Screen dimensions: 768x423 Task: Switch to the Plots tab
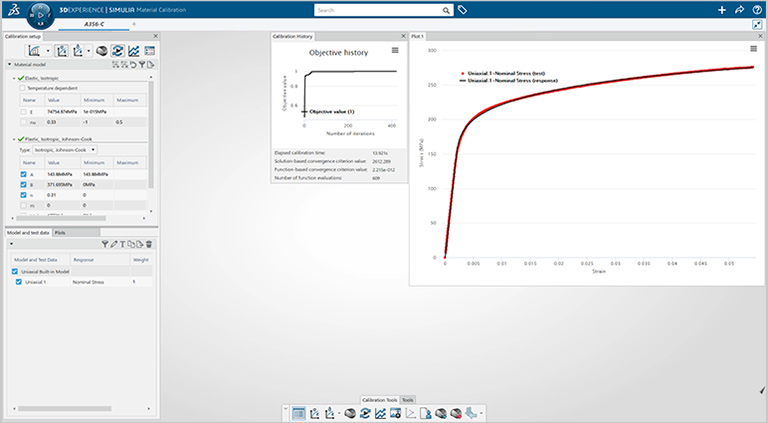click(60, 232)
